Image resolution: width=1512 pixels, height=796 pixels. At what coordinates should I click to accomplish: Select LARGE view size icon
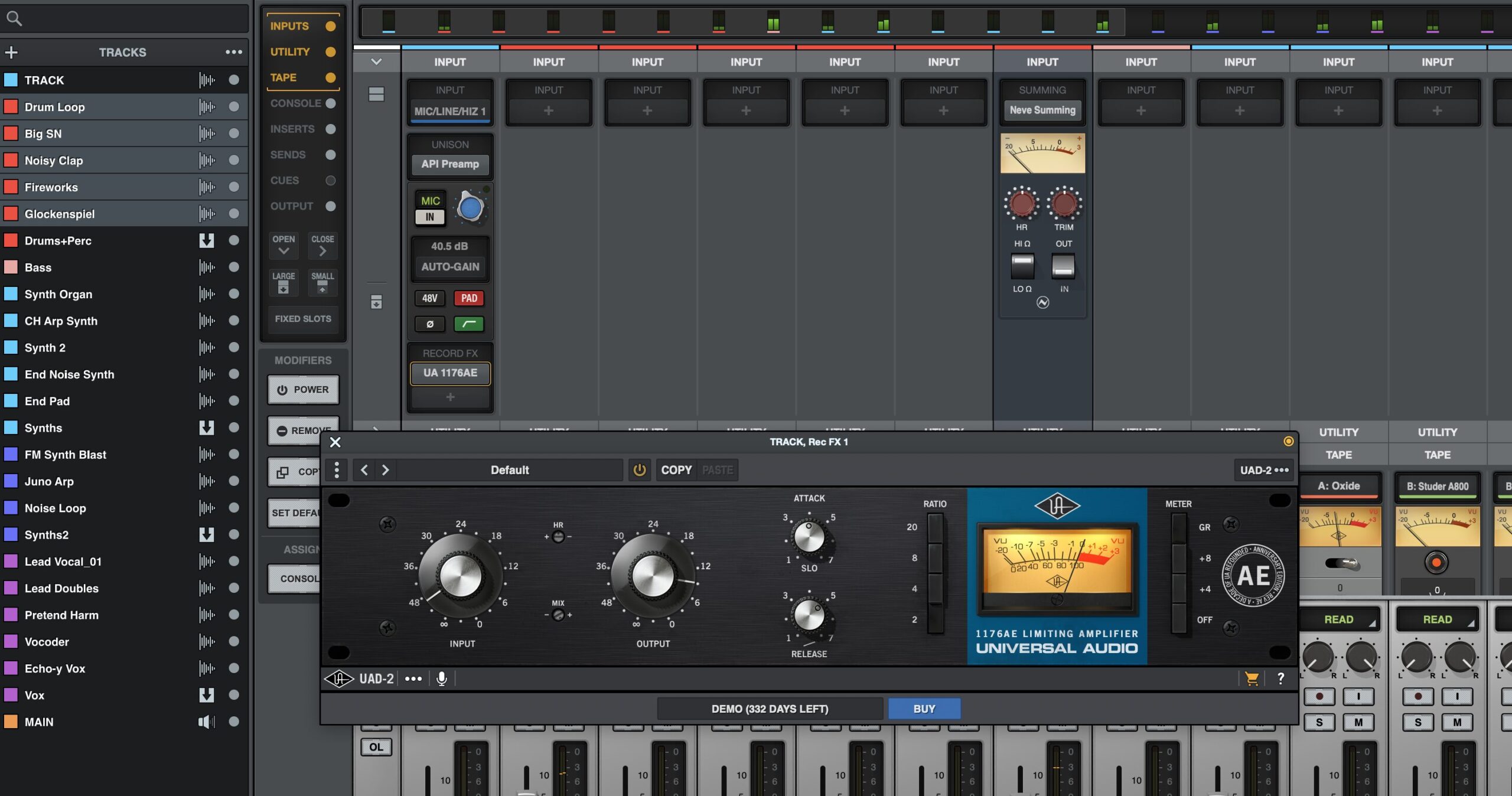click(283, 283)
